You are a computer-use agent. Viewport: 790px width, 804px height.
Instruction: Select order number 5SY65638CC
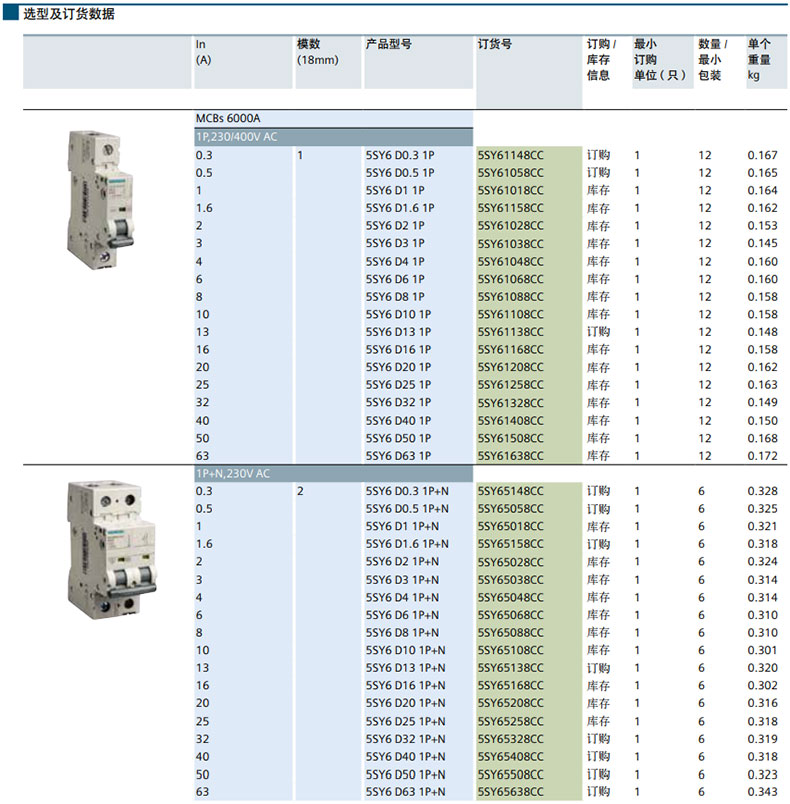point(511,792)
